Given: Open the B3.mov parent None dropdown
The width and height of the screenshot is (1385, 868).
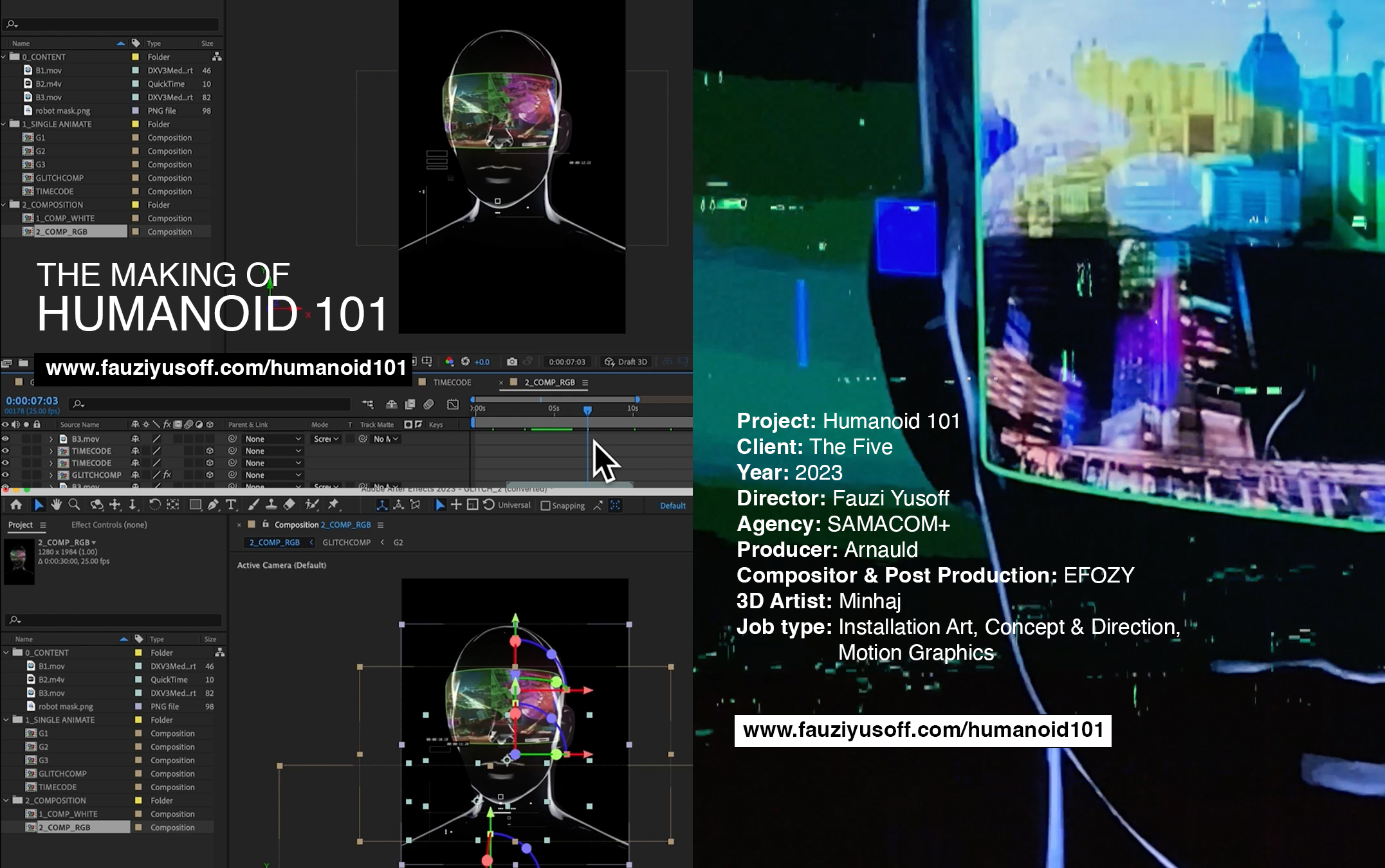Looking at the screenshot, I should [x=273, y=439].
